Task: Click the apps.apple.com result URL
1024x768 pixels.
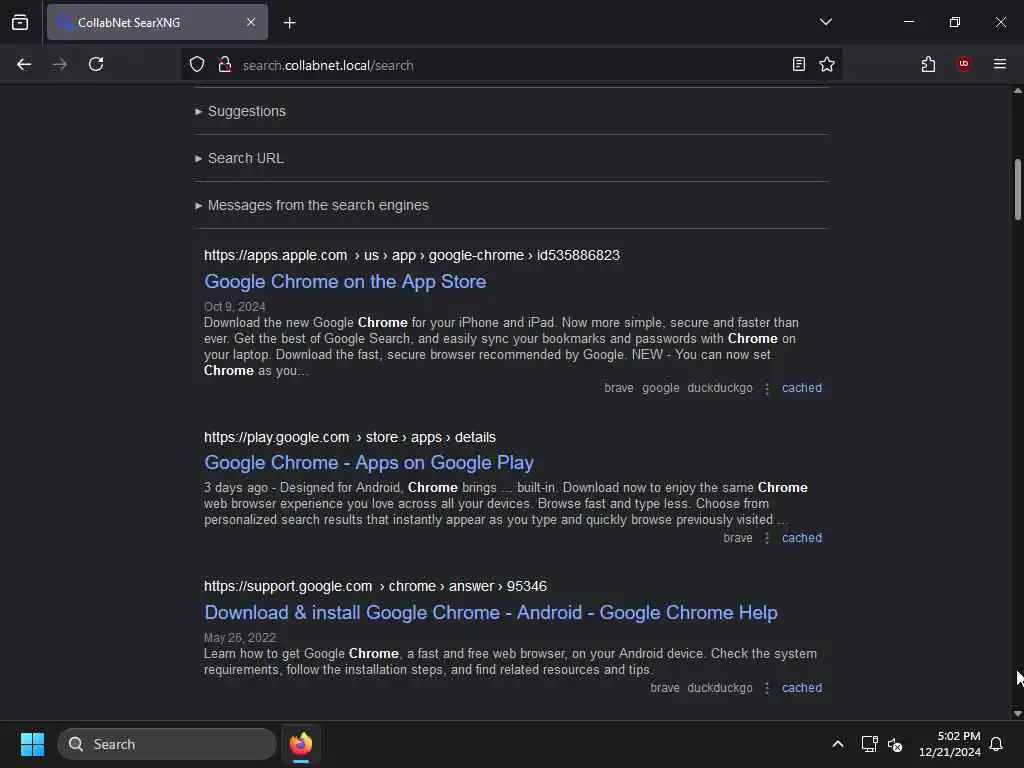Action: tap(411, 255)
